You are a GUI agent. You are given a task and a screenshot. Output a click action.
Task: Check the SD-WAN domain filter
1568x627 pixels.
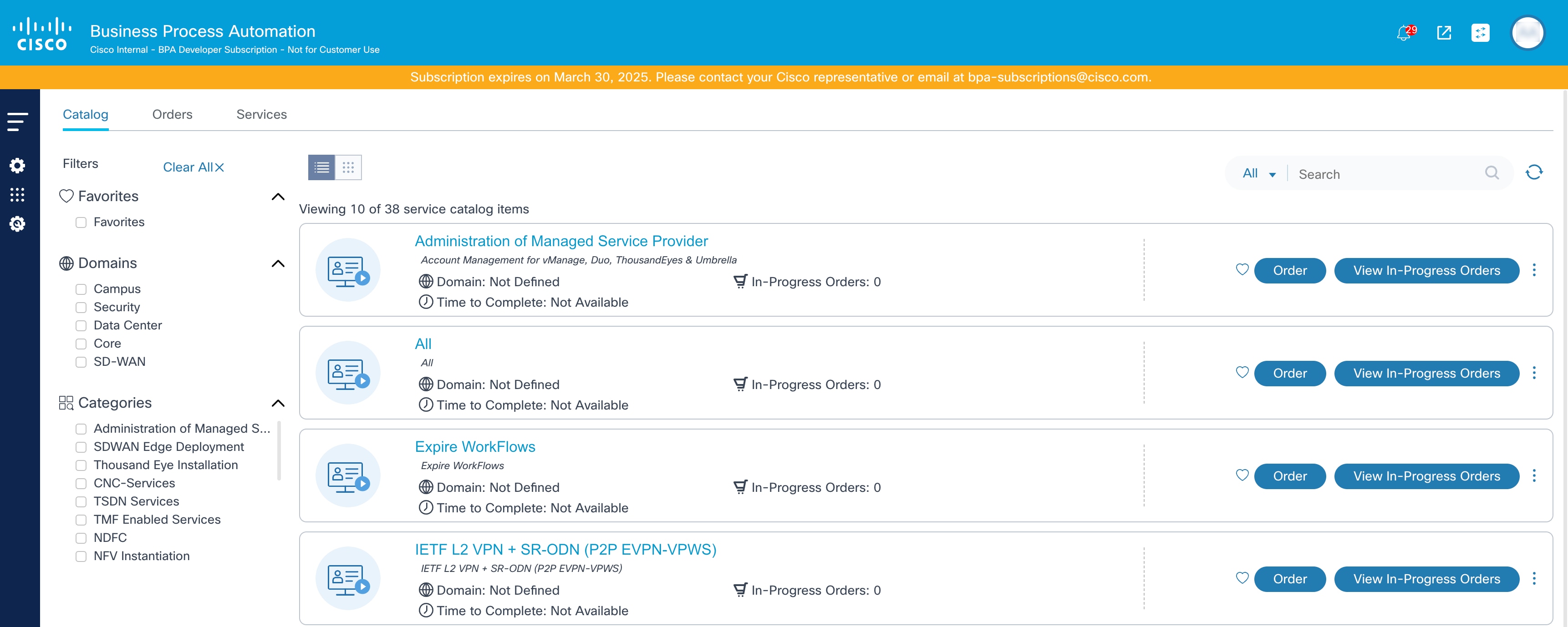(x=81, y=363)
